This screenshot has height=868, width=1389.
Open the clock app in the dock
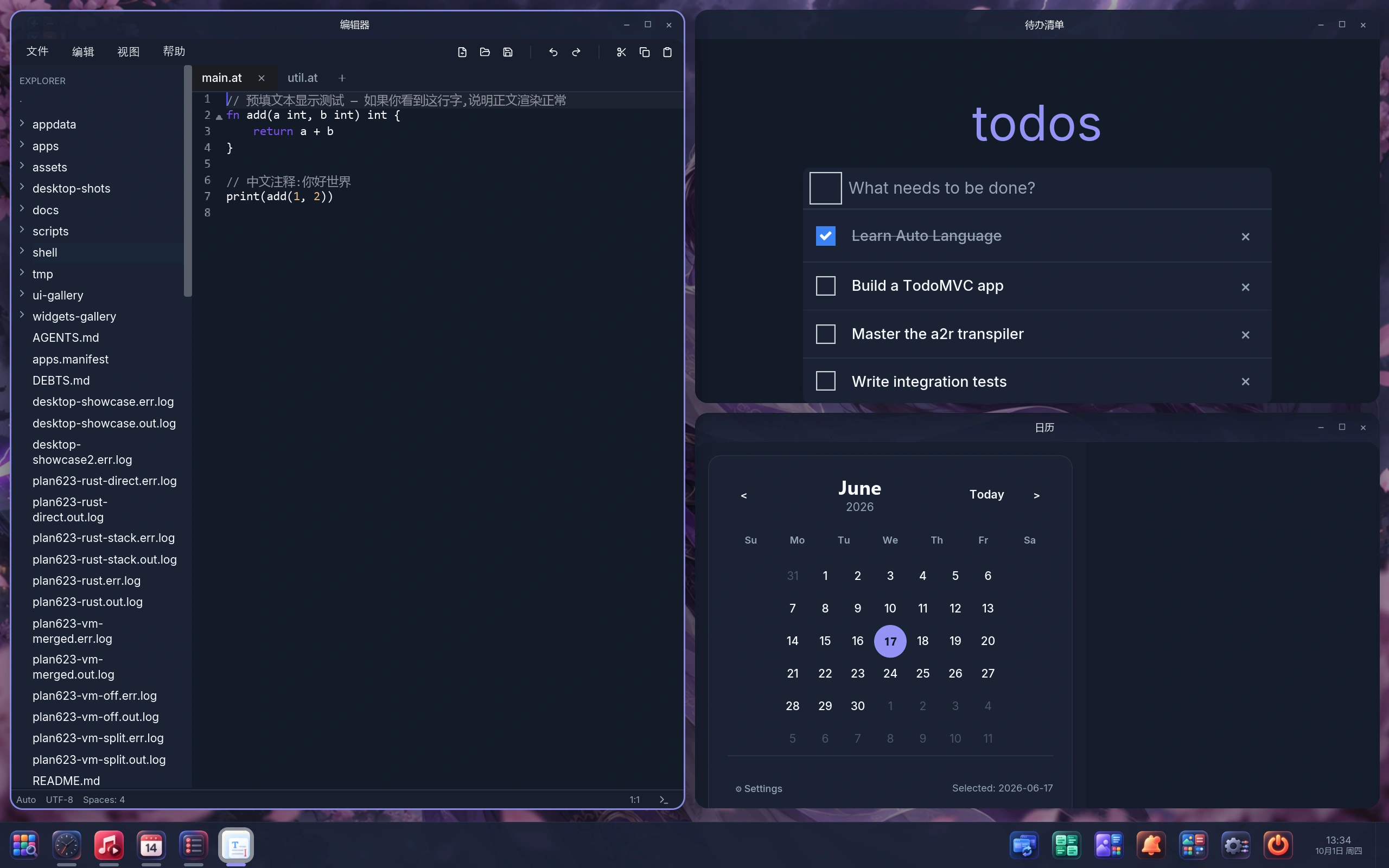point(67,845)
